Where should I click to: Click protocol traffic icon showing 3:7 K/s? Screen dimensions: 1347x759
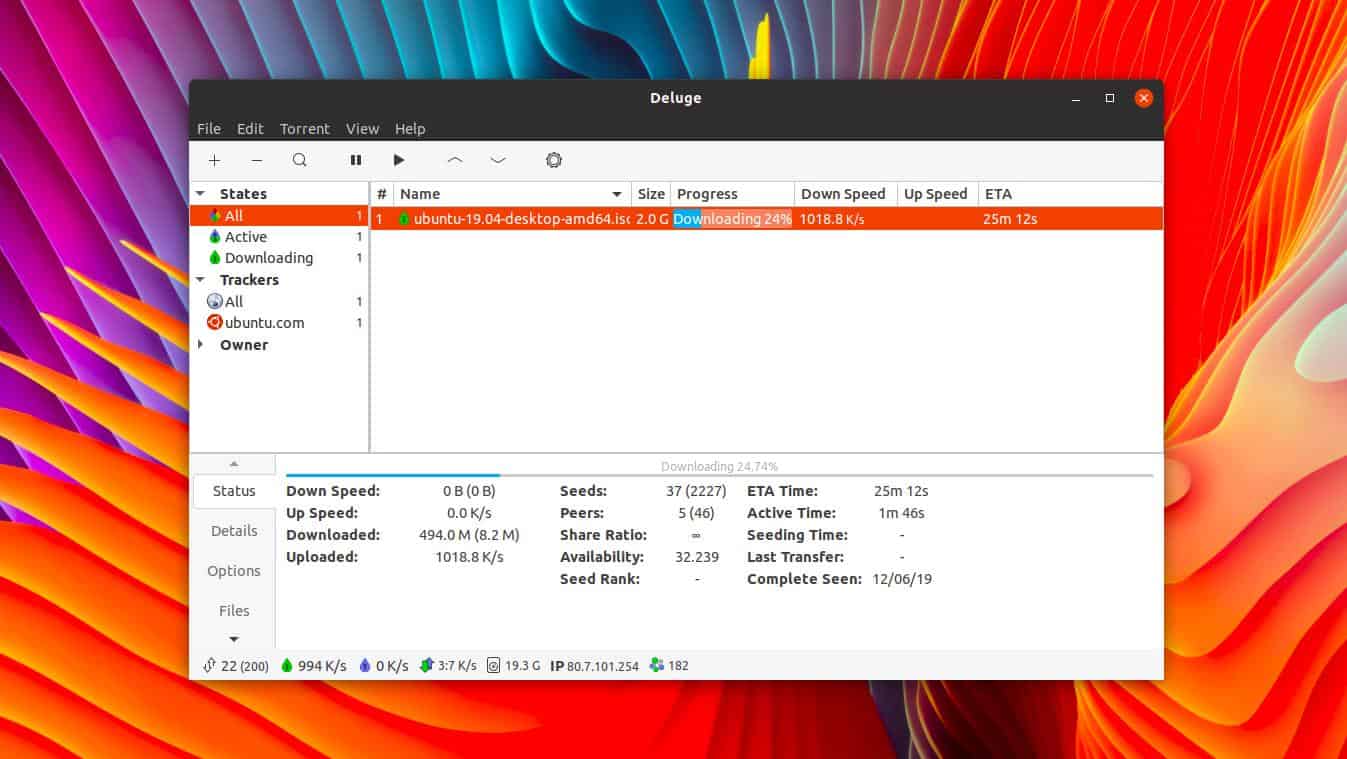click(427, 666)
